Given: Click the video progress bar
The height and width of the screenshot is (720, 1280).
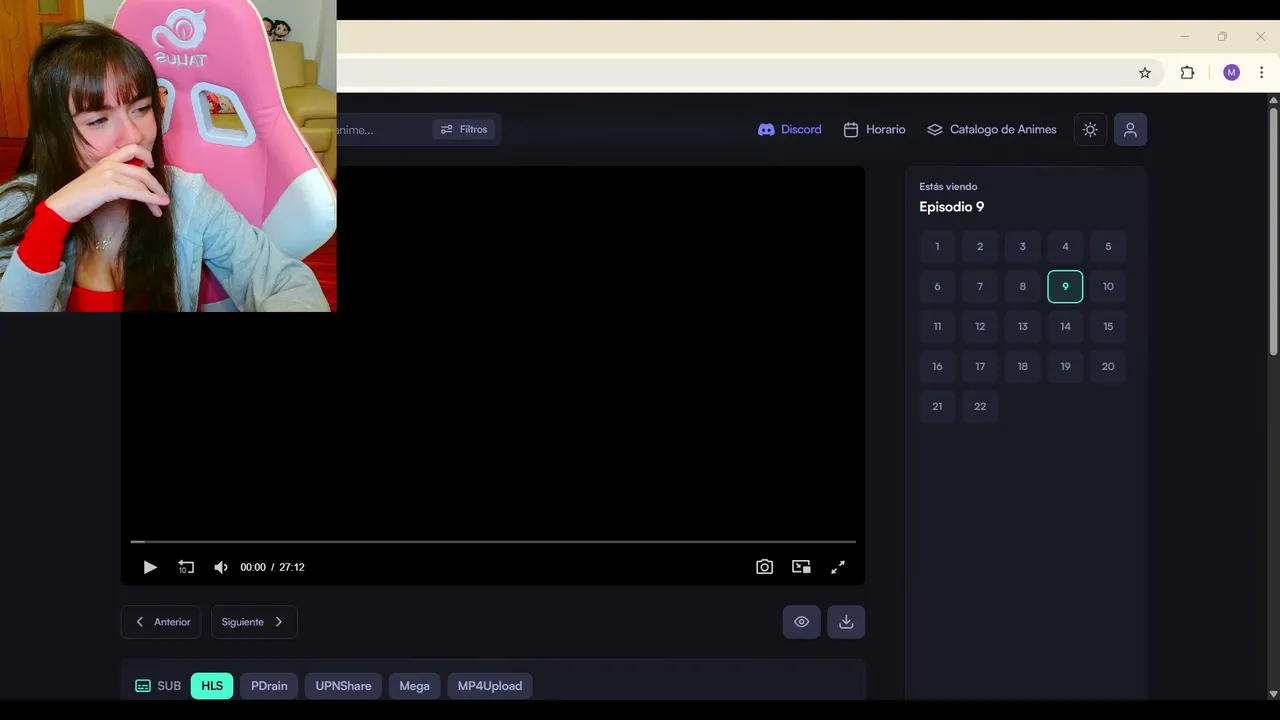Looking at the screenshot, I should (493, 542).
